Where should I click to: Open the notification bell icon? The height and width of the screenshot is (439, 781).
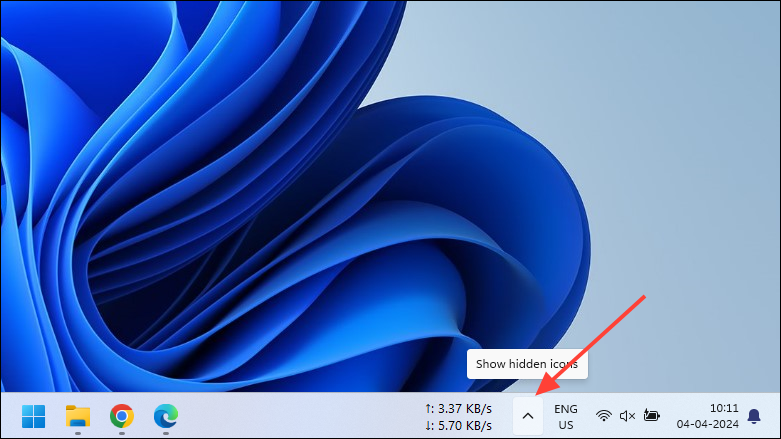coord(754,416)
